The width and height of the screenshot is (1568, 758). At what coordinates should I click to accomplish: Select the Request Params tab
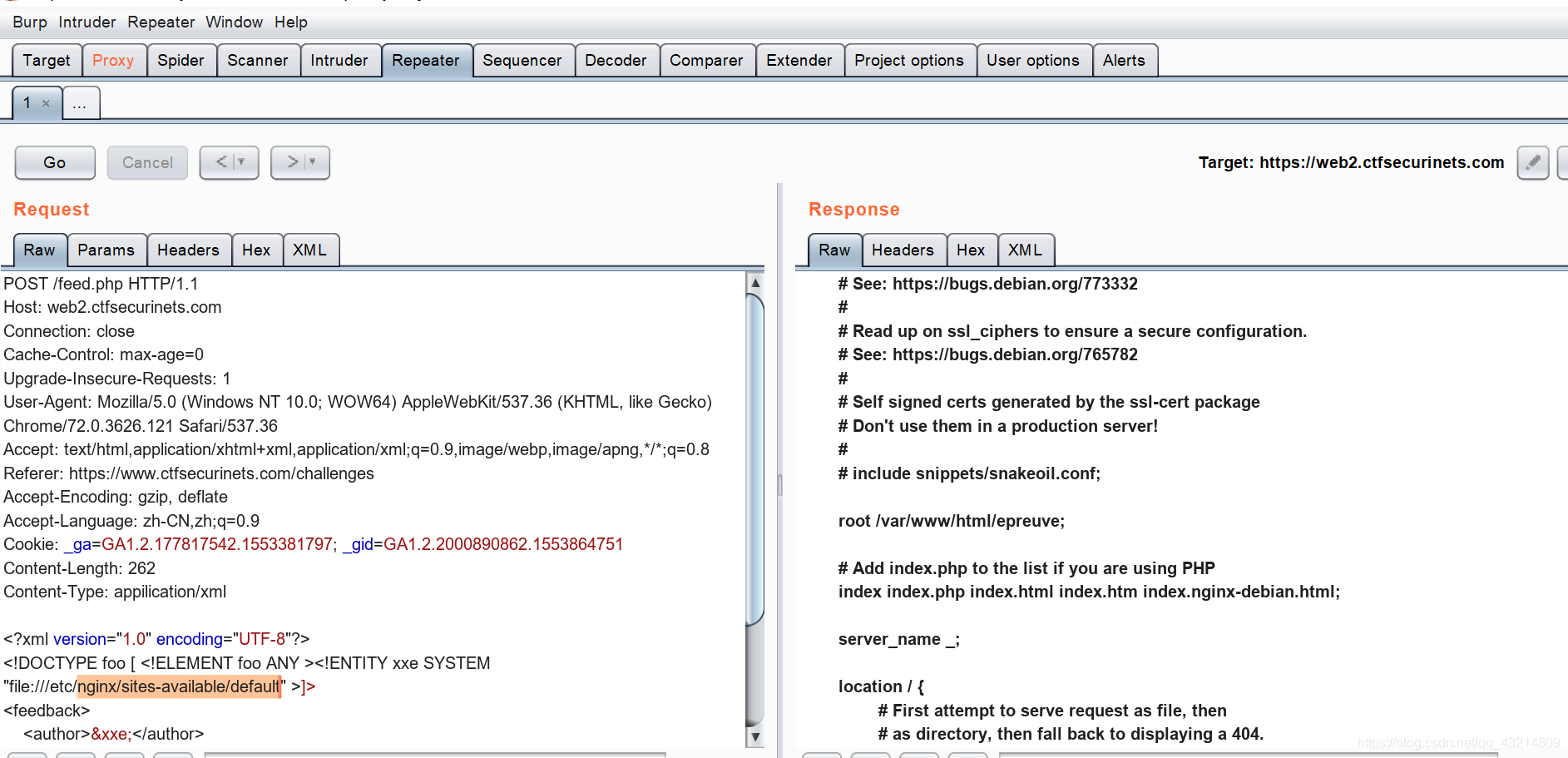[x=106, y=250]
